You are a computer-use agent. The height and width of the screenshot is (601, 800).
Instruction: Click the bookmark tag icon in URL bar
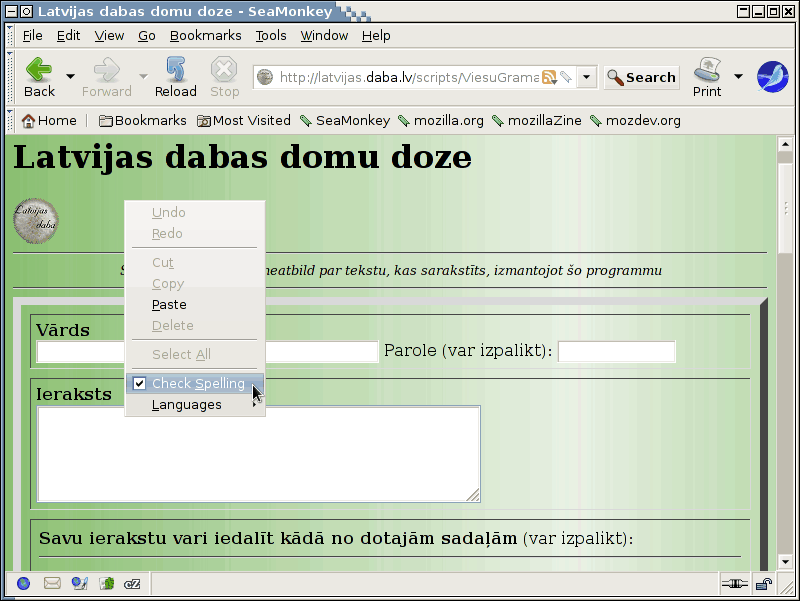tap(566, 77)
